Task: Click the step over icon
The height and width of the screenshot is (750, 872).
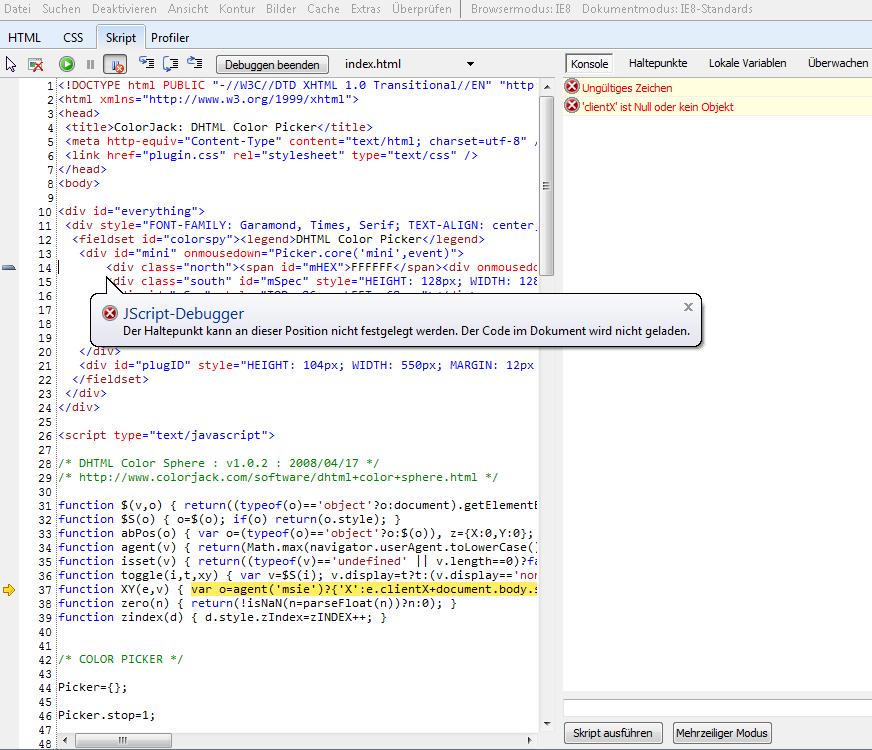Action: click(170, 64)
